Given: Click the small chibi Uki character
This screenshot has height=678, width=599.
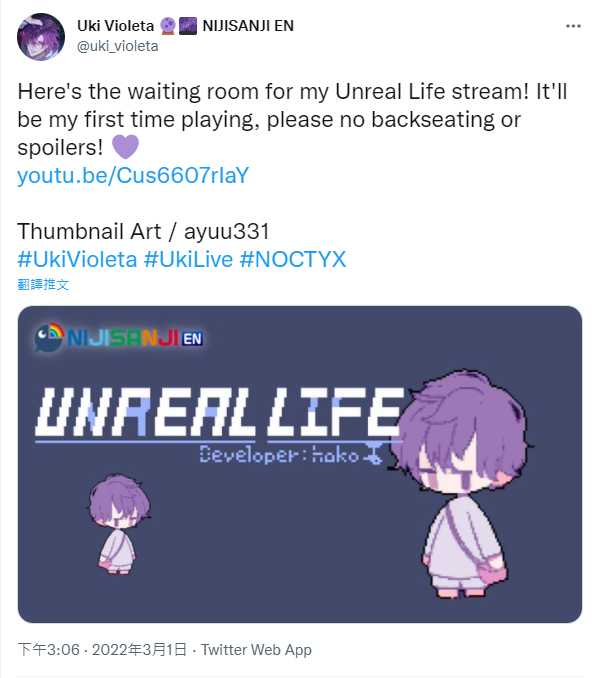Looking at the screenshot, I should (x=119, y=524).
